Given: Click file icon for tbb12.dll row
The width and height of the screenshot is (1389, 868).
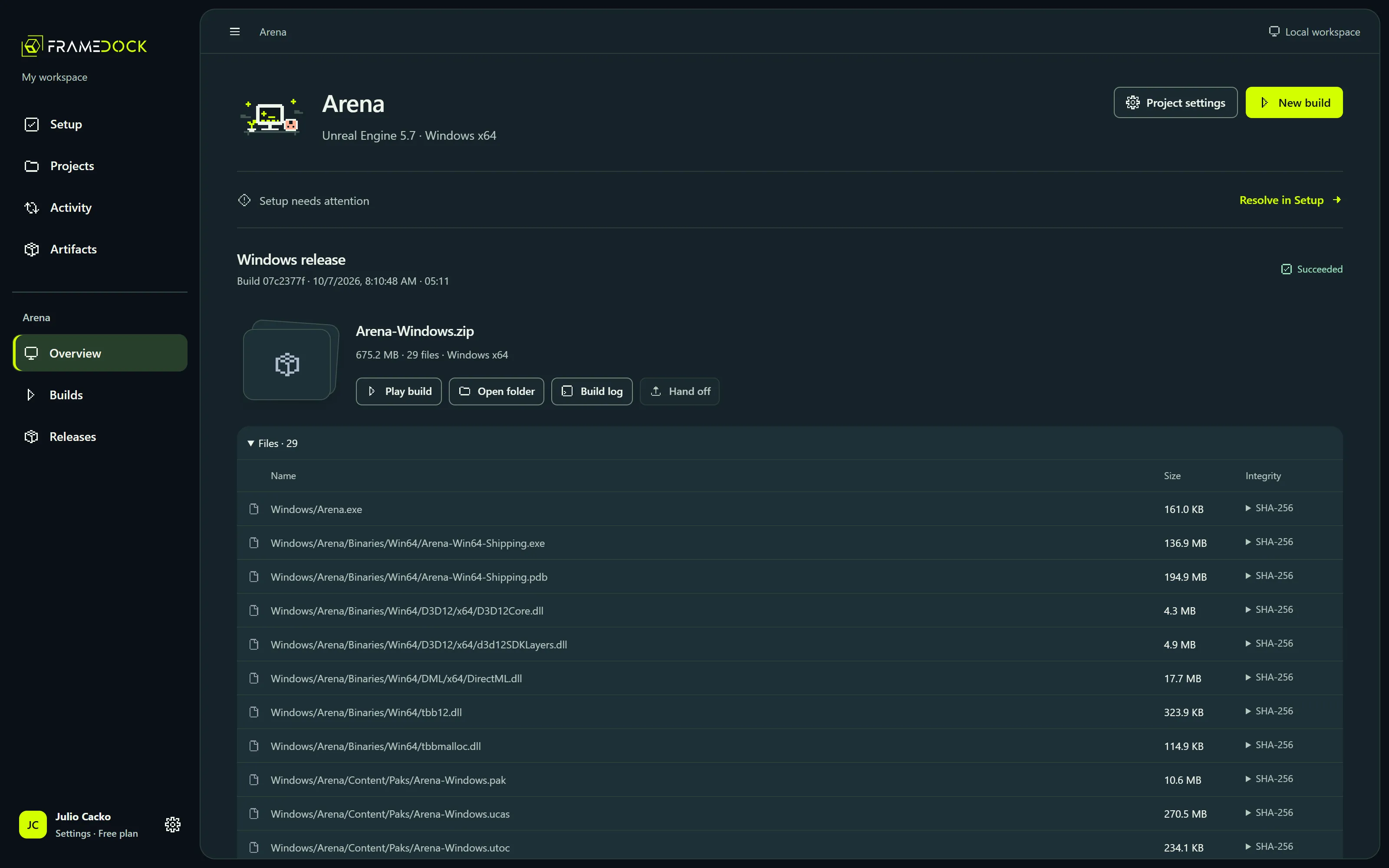Looking at the screenshot, I should [253, 712].
